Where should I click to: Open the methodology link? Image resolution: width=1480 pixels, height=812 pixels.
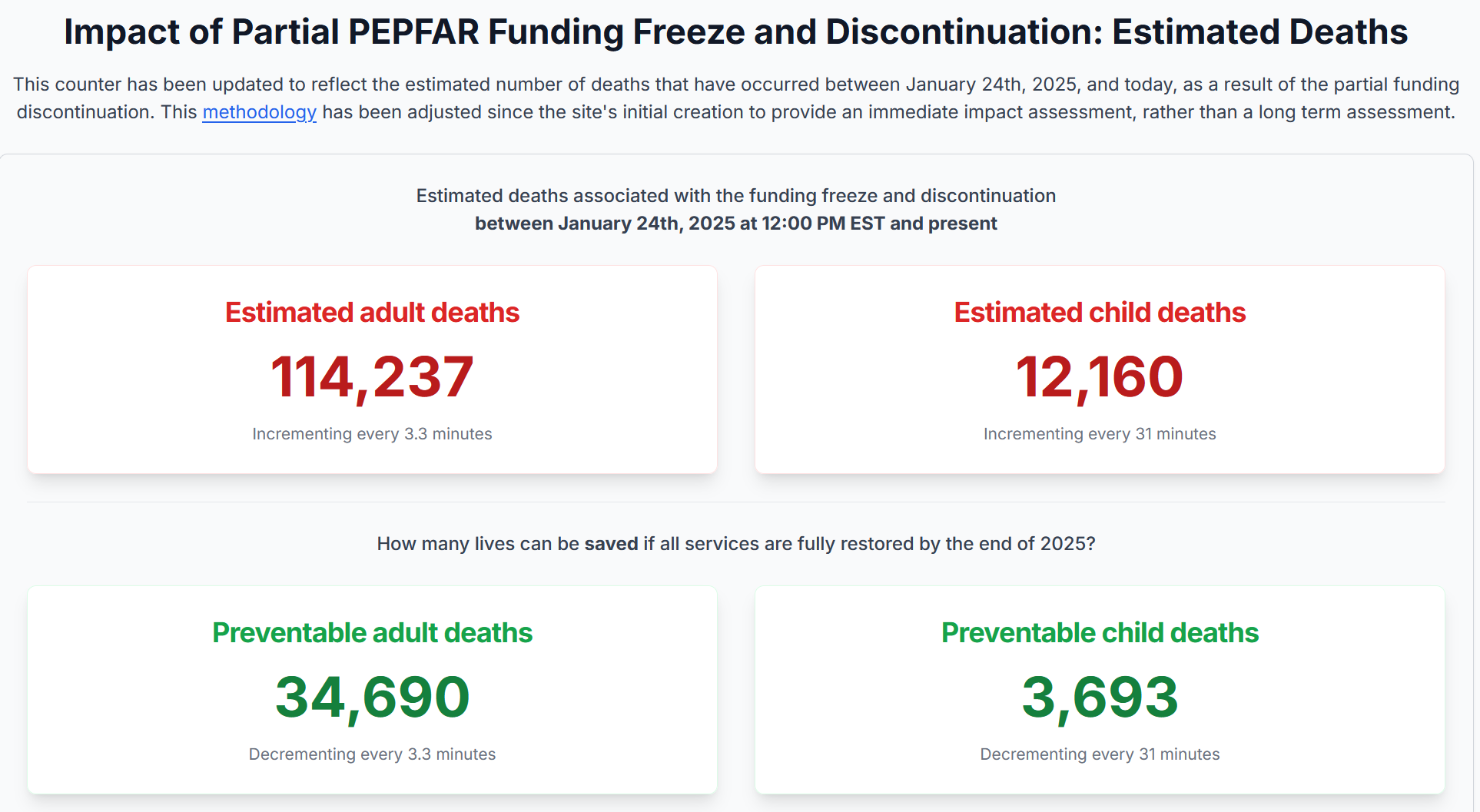(259, 112)
